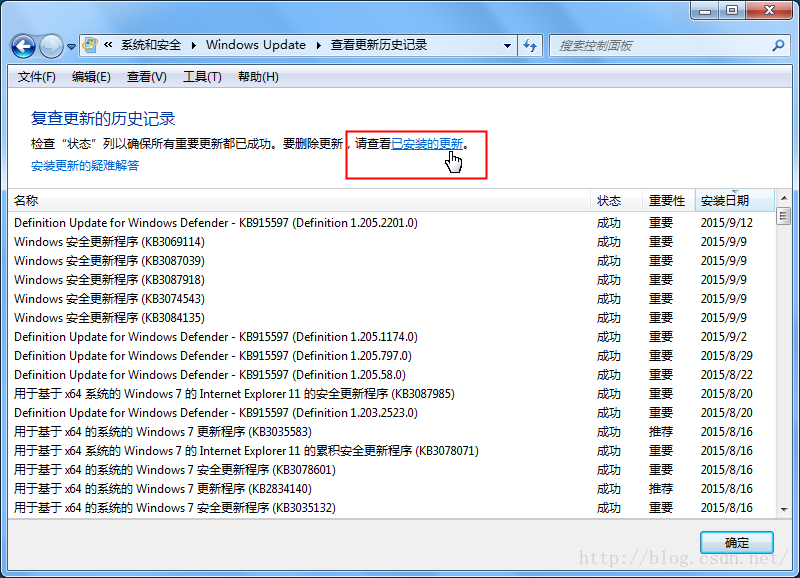Maximize the Windows Update history window
800x578 pixels.
tap(732, 10)
